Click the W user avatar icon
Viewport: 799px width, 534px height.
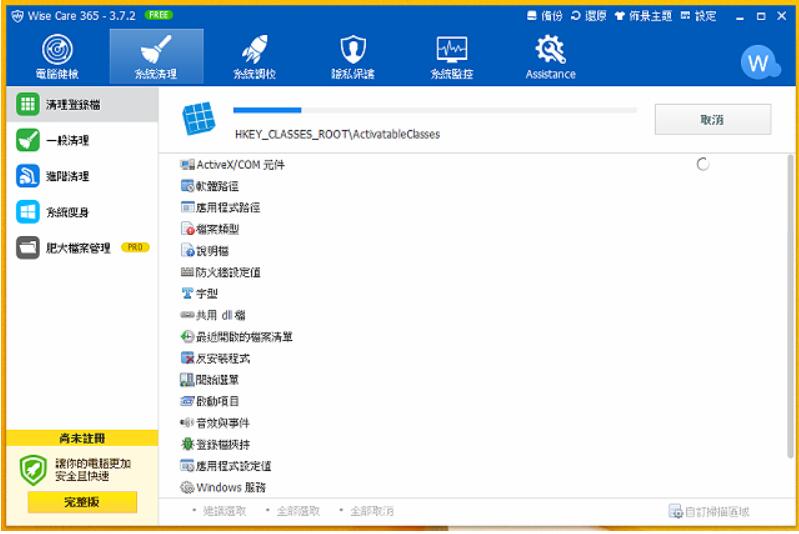click(758, 62)
